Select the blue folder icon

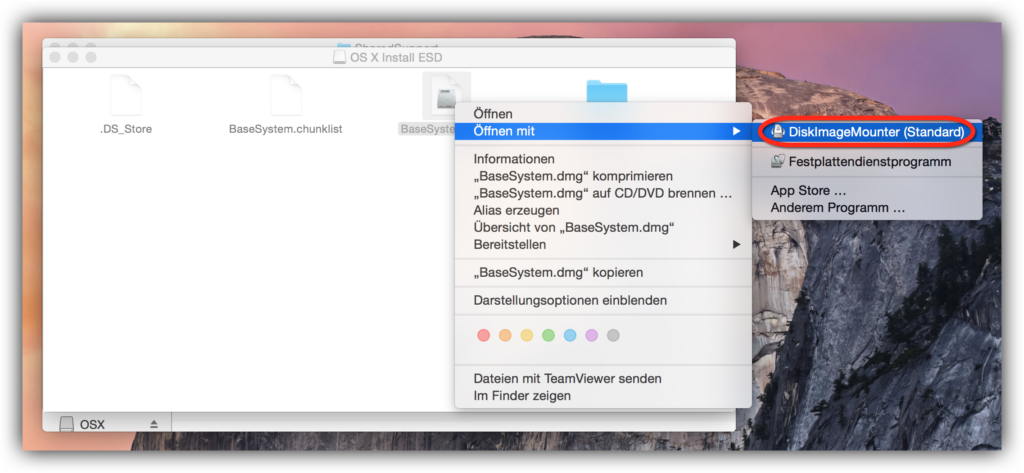click(607, 91)
